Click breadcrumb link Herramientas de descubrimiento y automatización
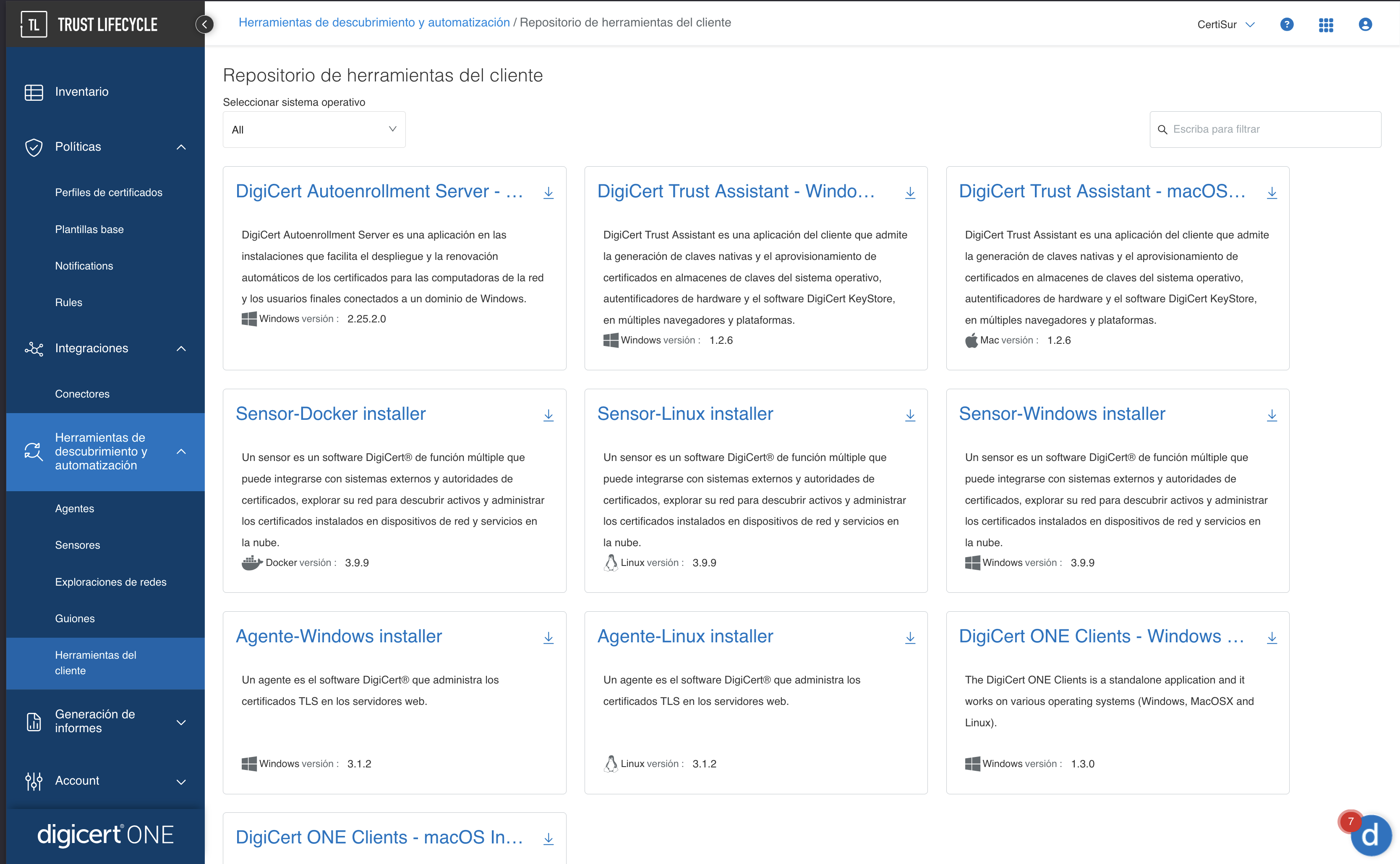The image size is (1400, 864). coord(374,22)
